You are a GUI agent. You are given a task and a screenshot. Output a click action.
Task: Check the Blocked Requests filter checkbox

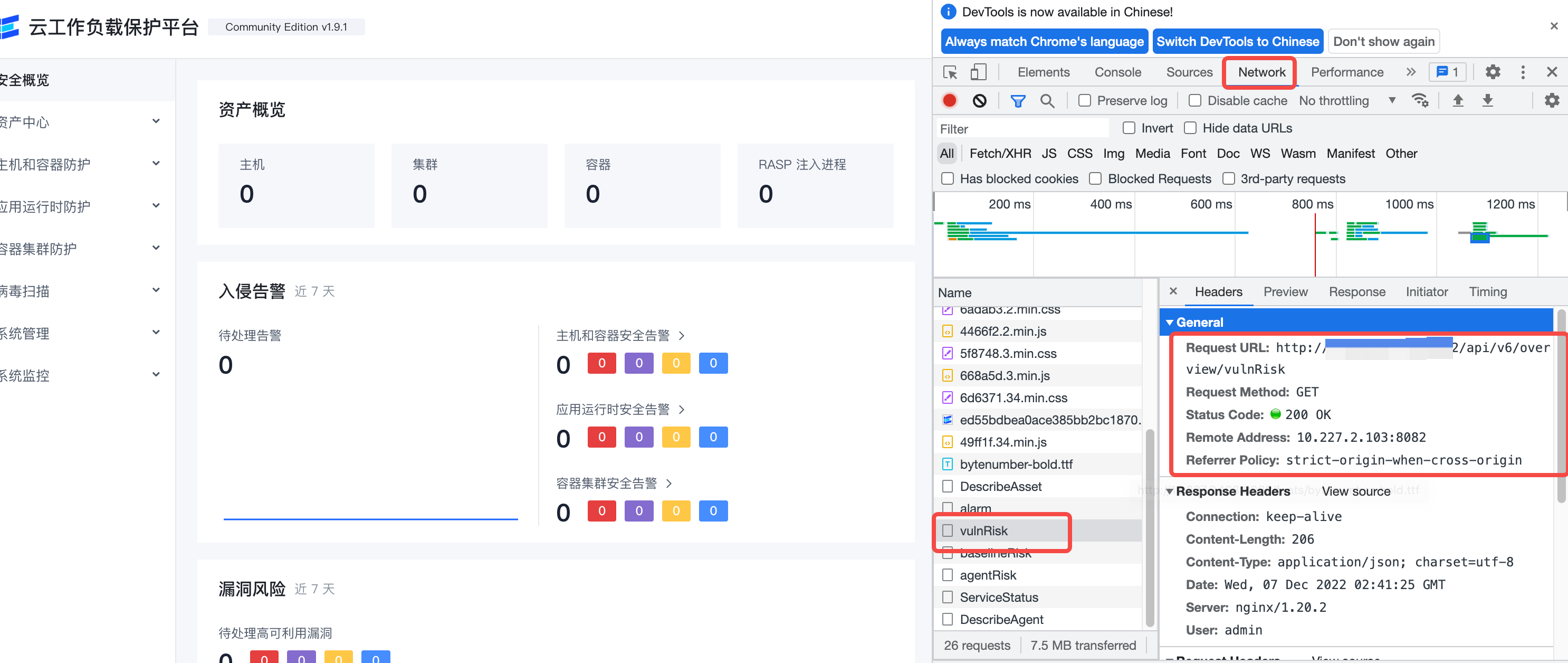pyautogui.click(x=1095, y=178)
